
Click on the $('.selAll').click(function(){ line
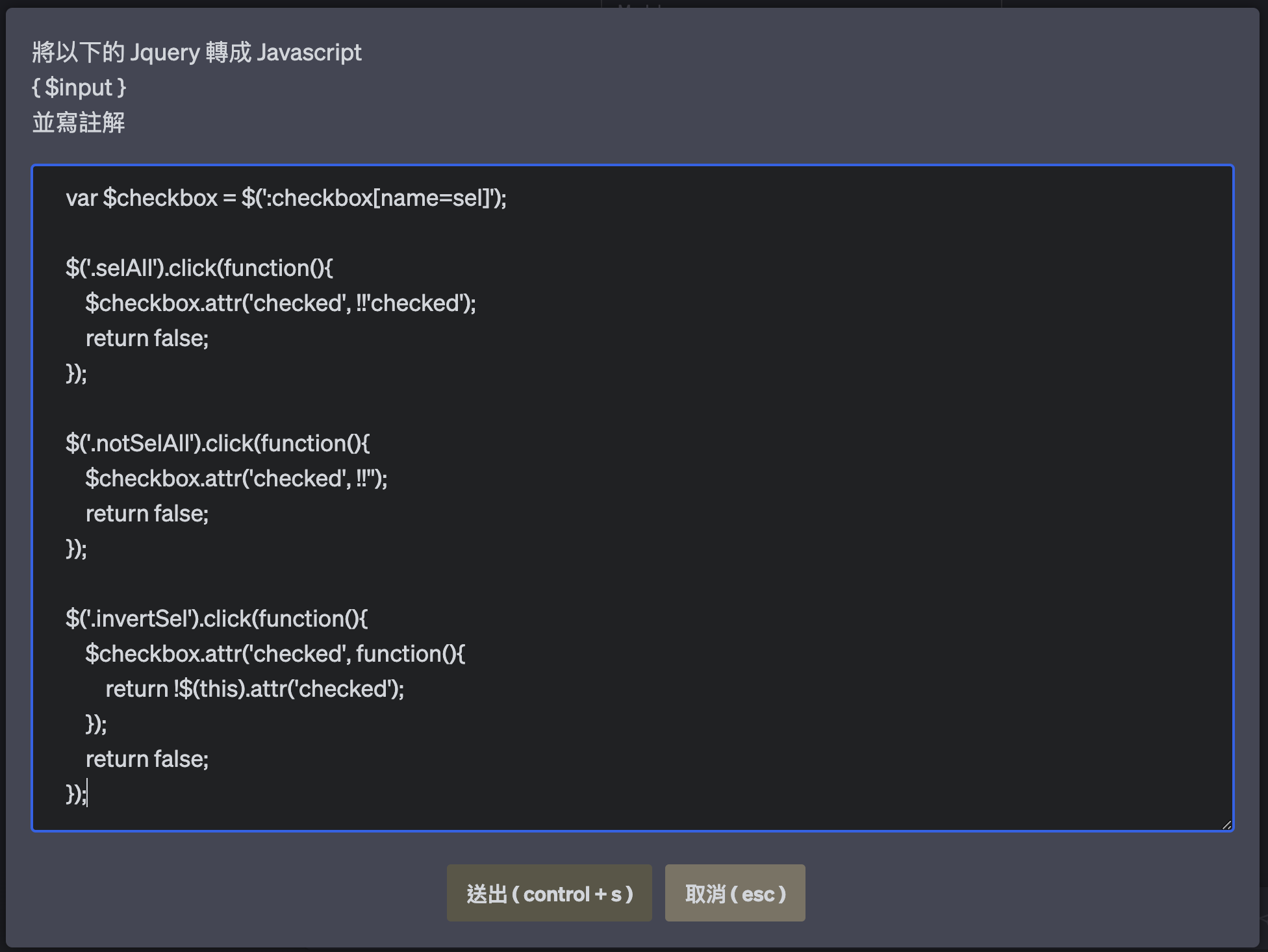click(x=199, y=268)
